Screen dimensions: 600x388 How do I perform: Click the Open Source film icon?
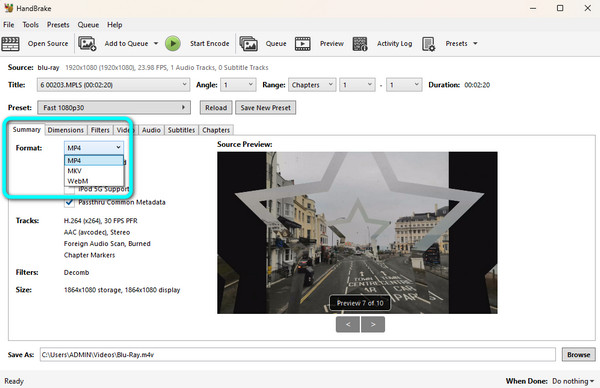click(x=10, y=44)
